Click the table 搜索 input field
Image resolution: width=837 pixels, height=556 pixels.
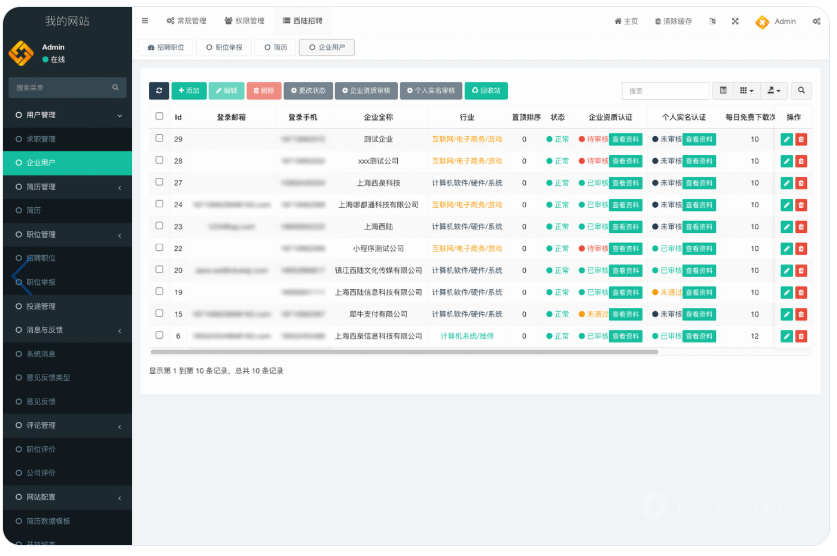coord(665,91)
